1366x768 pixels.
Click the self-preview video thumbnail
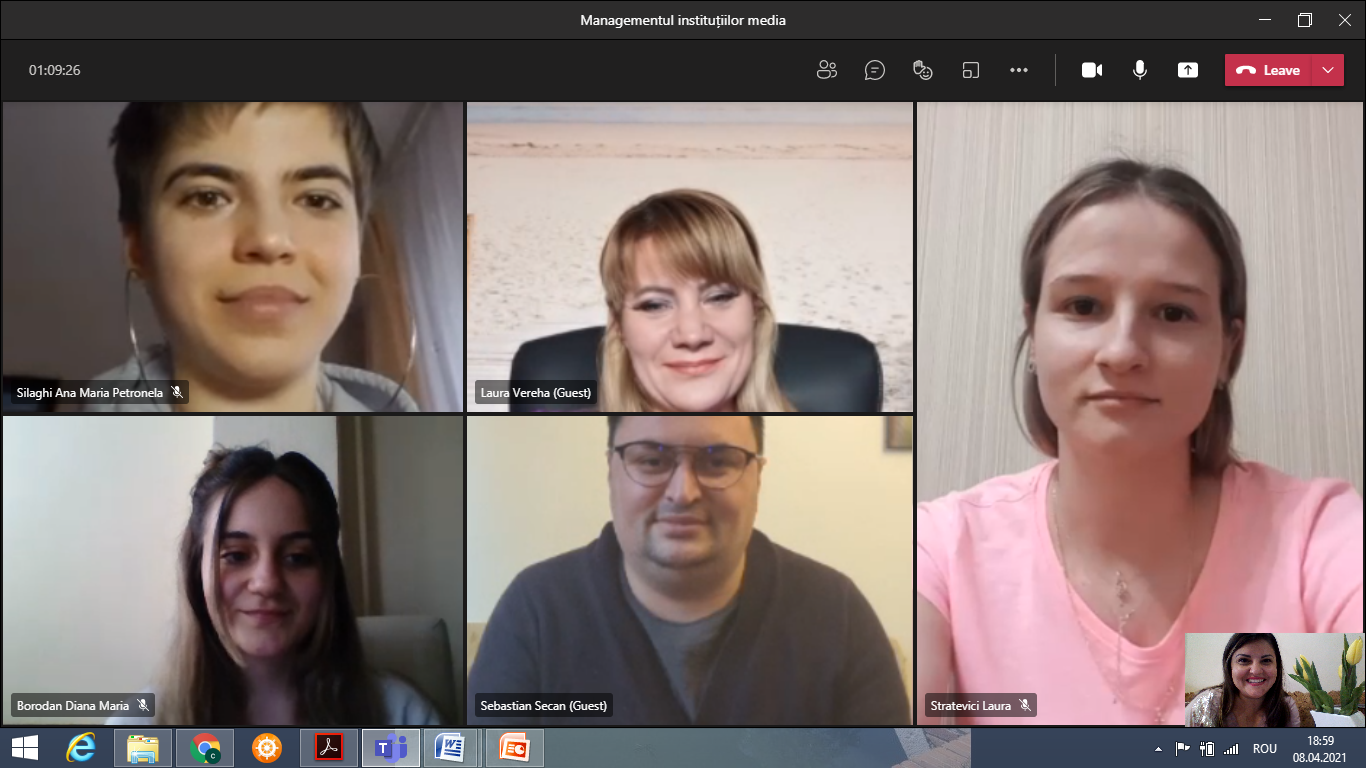(1274, 679)
